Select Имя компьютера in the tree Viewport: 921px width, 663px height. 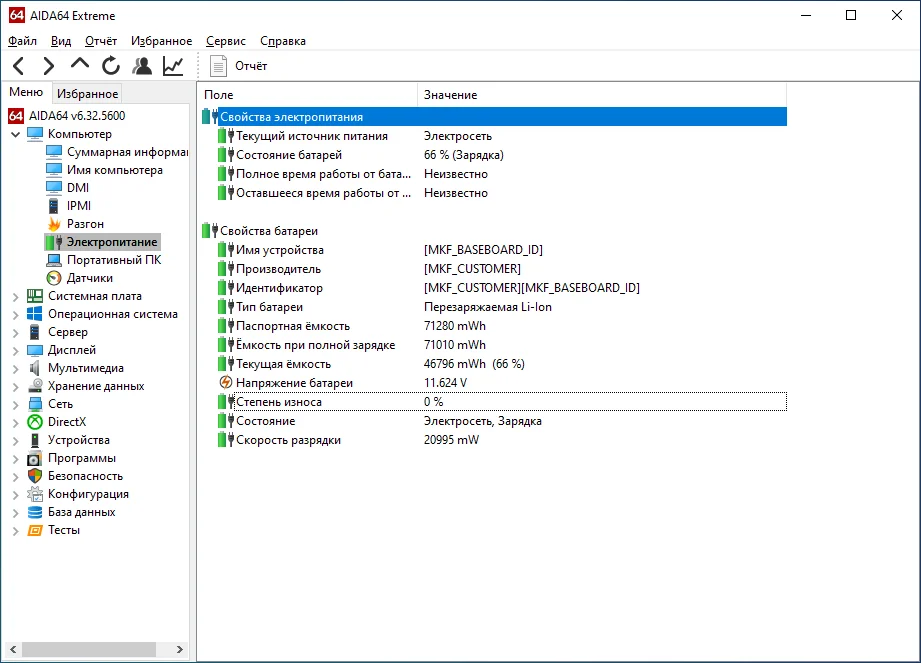click(x=115, y=170)
